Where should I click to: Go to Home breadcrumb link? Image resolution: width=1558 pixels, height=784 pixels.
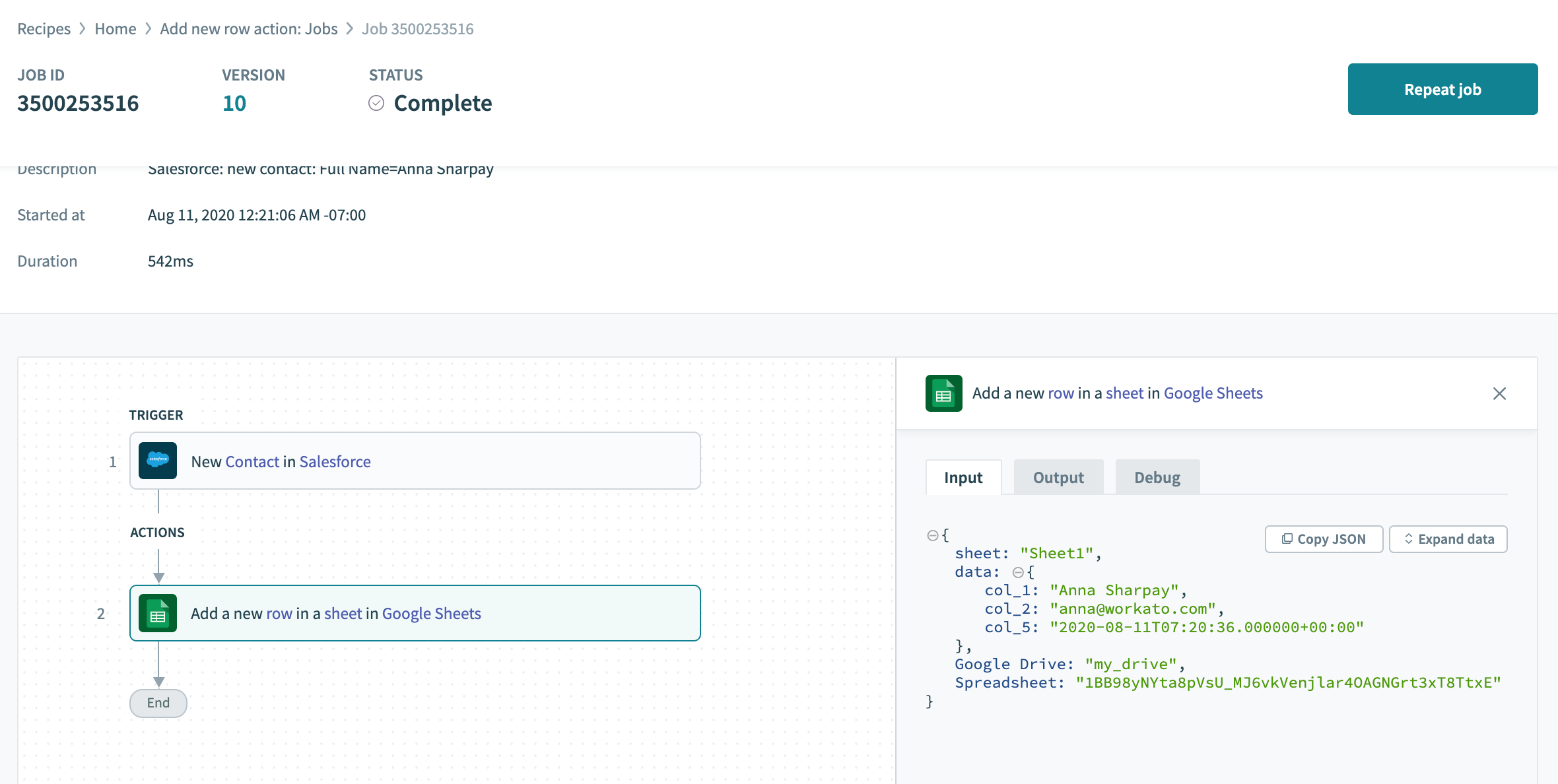[116, 29]
